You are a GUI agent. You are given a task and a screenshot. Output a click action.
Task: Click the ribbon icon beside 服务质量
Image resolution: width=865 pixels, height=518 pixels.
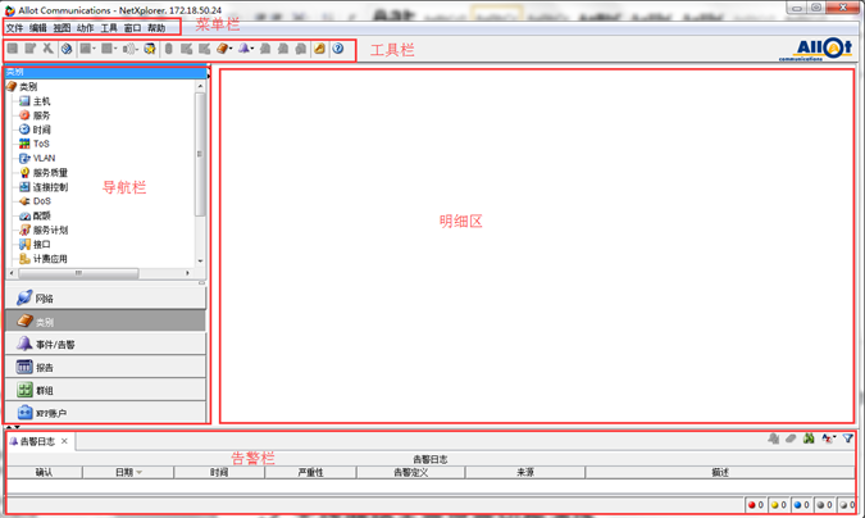24,173
